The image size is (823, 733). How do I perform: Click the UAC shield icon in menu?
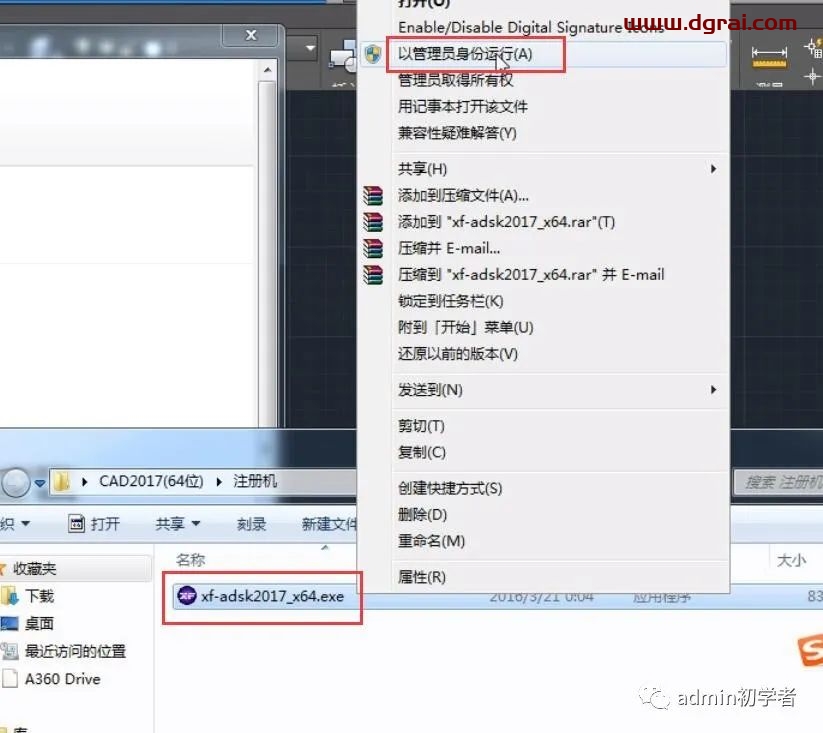tap(373, 54)
